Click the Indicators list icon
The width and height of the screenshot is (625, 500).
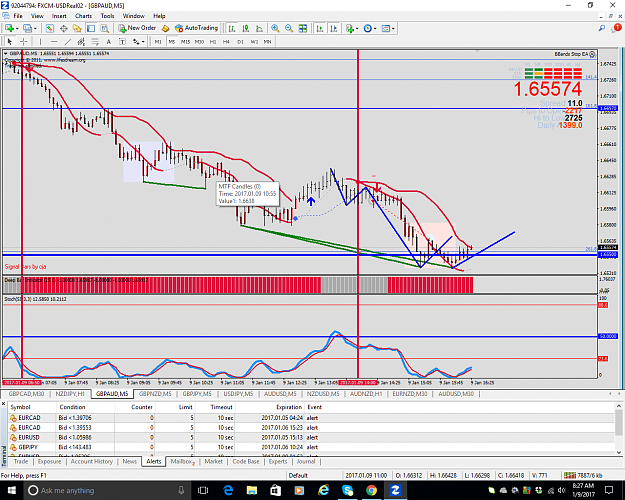[x=350, y=28]
